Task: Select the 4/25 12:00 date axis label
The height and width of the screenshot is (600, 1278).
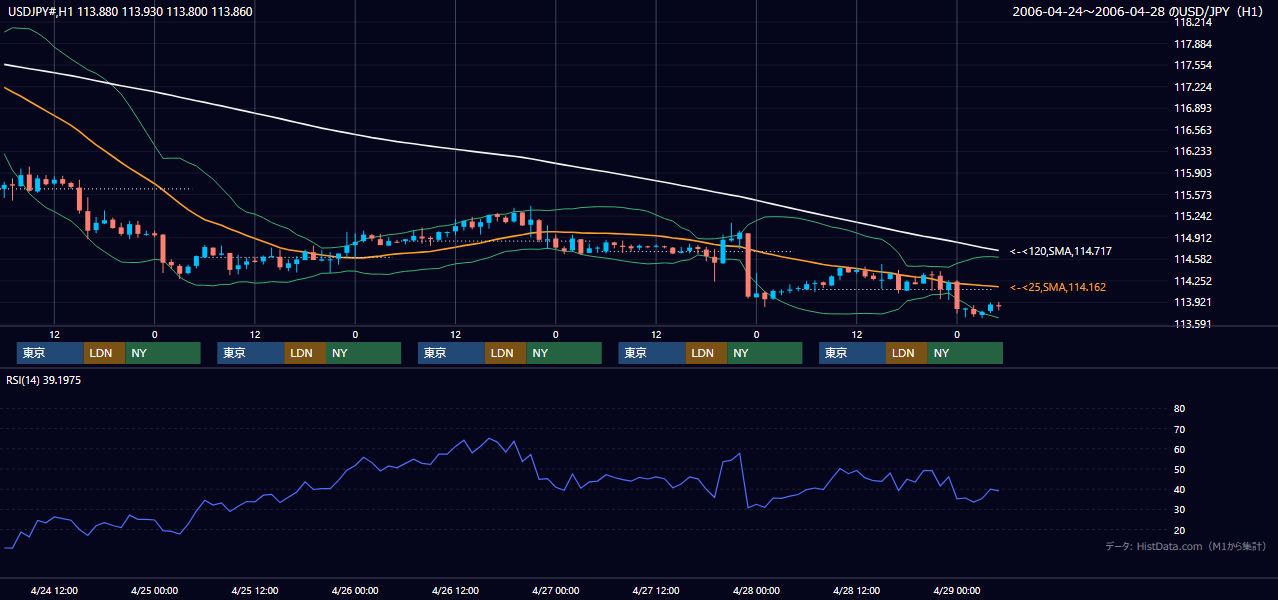Action: (x=254, y=590)
